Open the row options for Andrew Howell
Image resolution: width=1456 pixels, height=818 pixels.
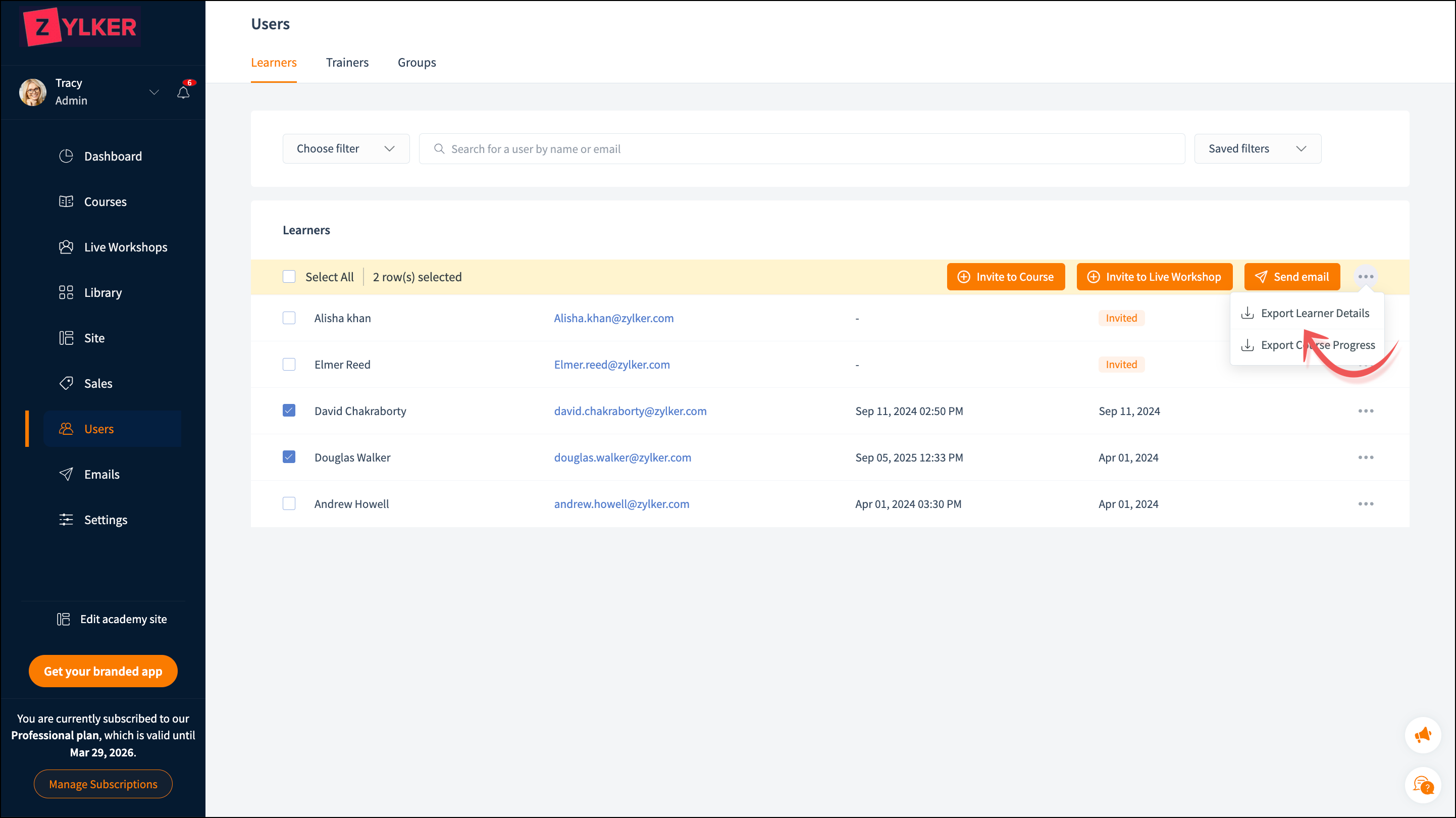[x=1365, y=504]
